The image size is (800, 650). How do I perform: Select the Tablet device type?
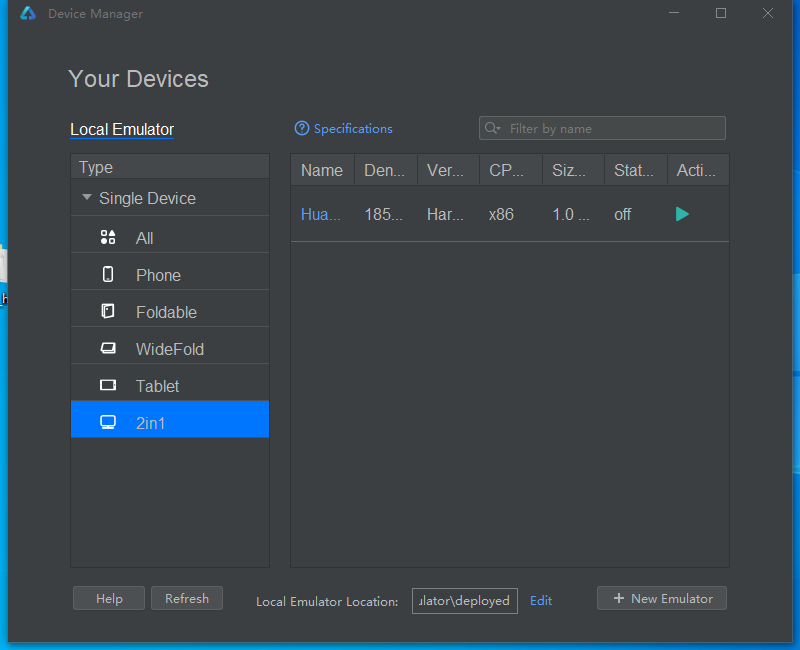coord(157,386)
